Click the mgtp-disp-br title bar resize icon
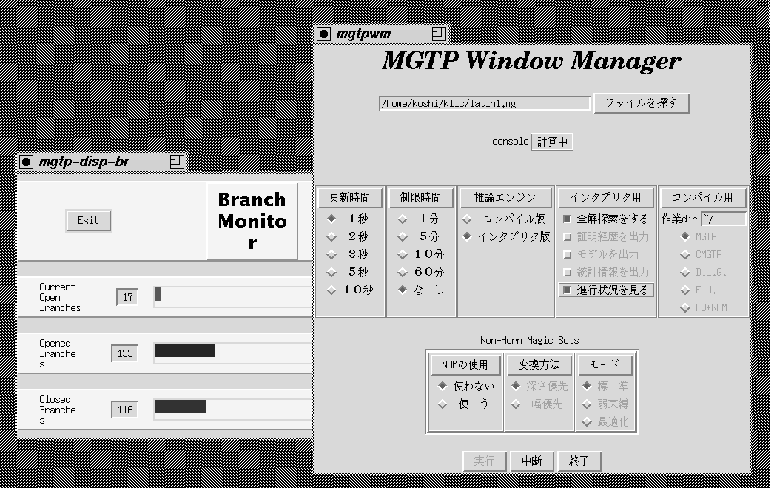The image size is (770, 488). (176, 161)
